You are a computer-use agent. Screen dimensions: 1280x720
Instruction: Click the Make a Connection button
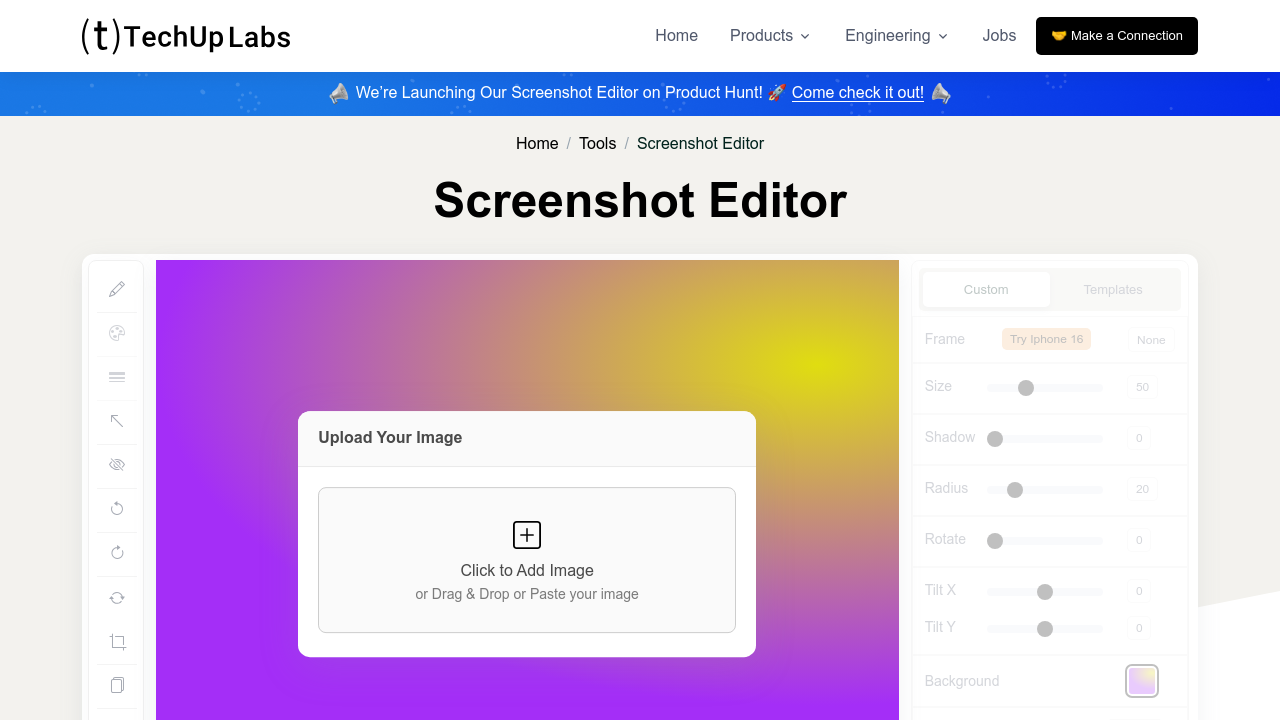(1116, 35)
